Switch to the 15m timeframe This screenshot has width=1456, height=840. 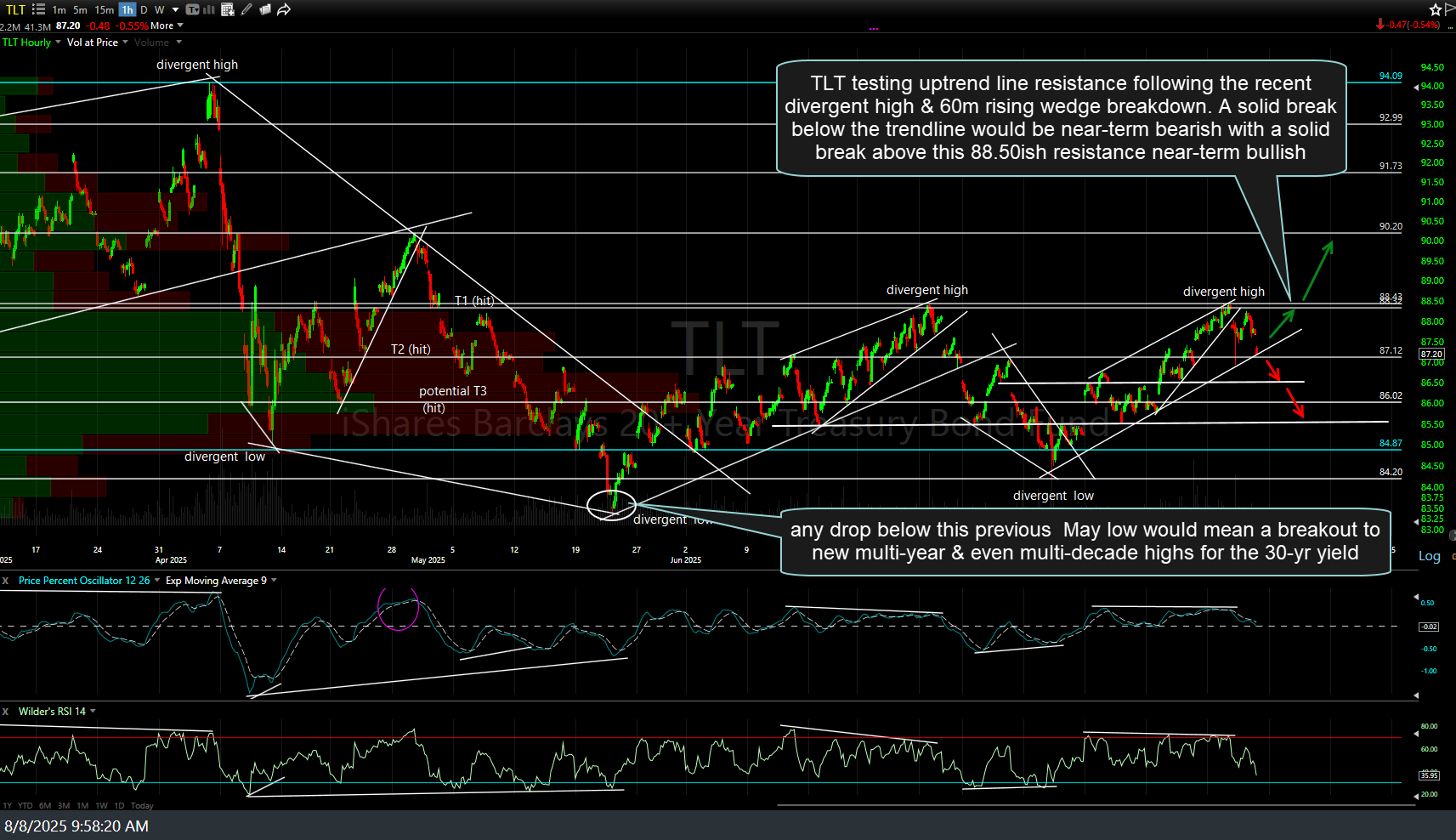(x=104, y=9)
